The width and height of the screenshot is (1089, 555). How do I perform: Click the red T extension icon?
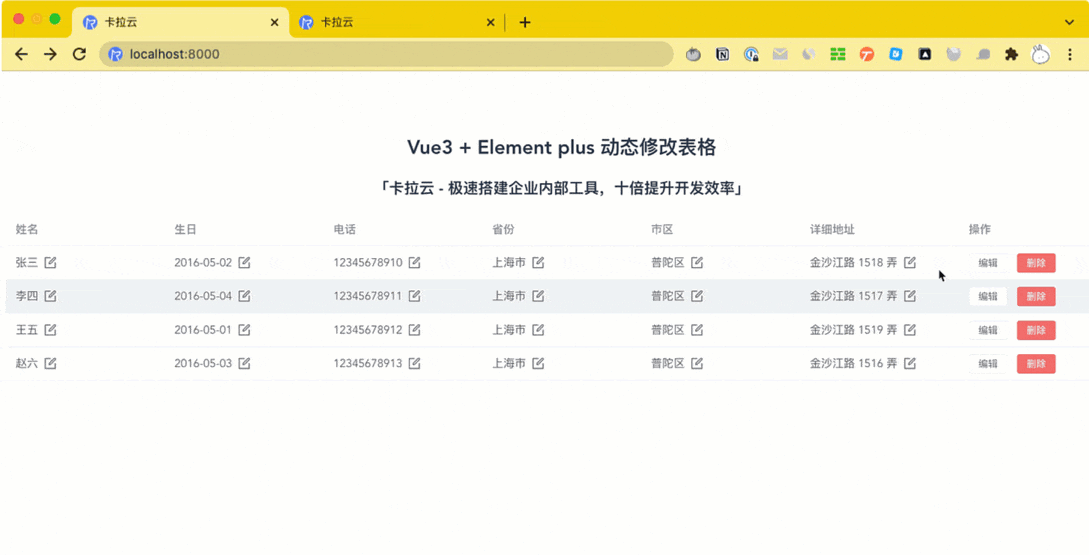[x=867, y=54]
